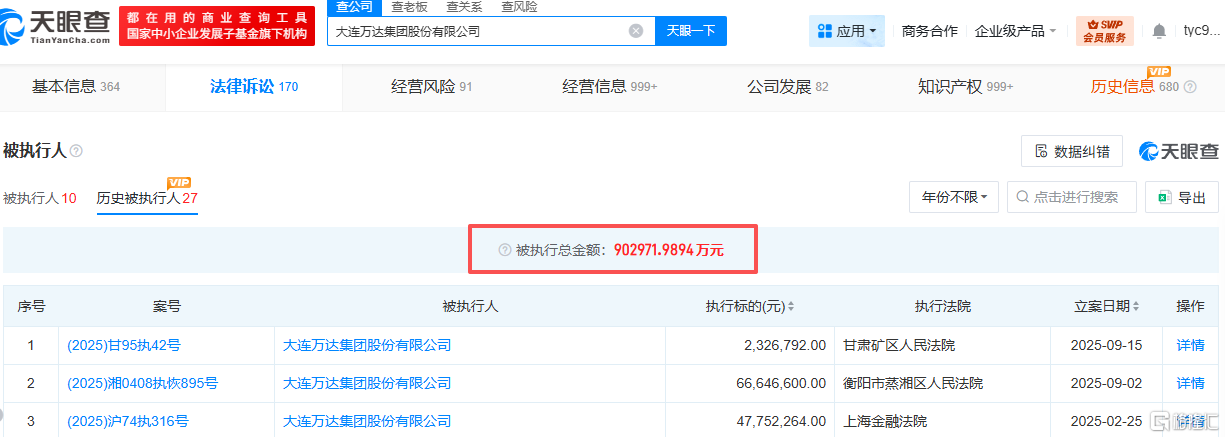Sort by 执行标的 column arrows
The width and height of the screenshot is (1225, 438).
[x=790, y=306]
